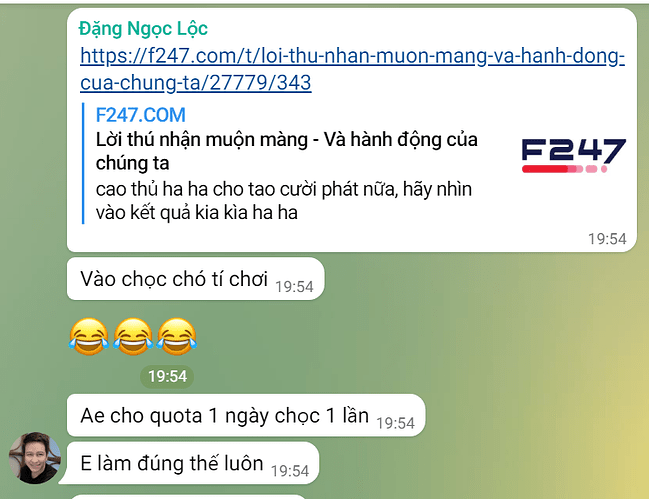Click the 19:54 timestamp in link message
649x499 pixels.
pyautogui.click(x=607, y=239)
